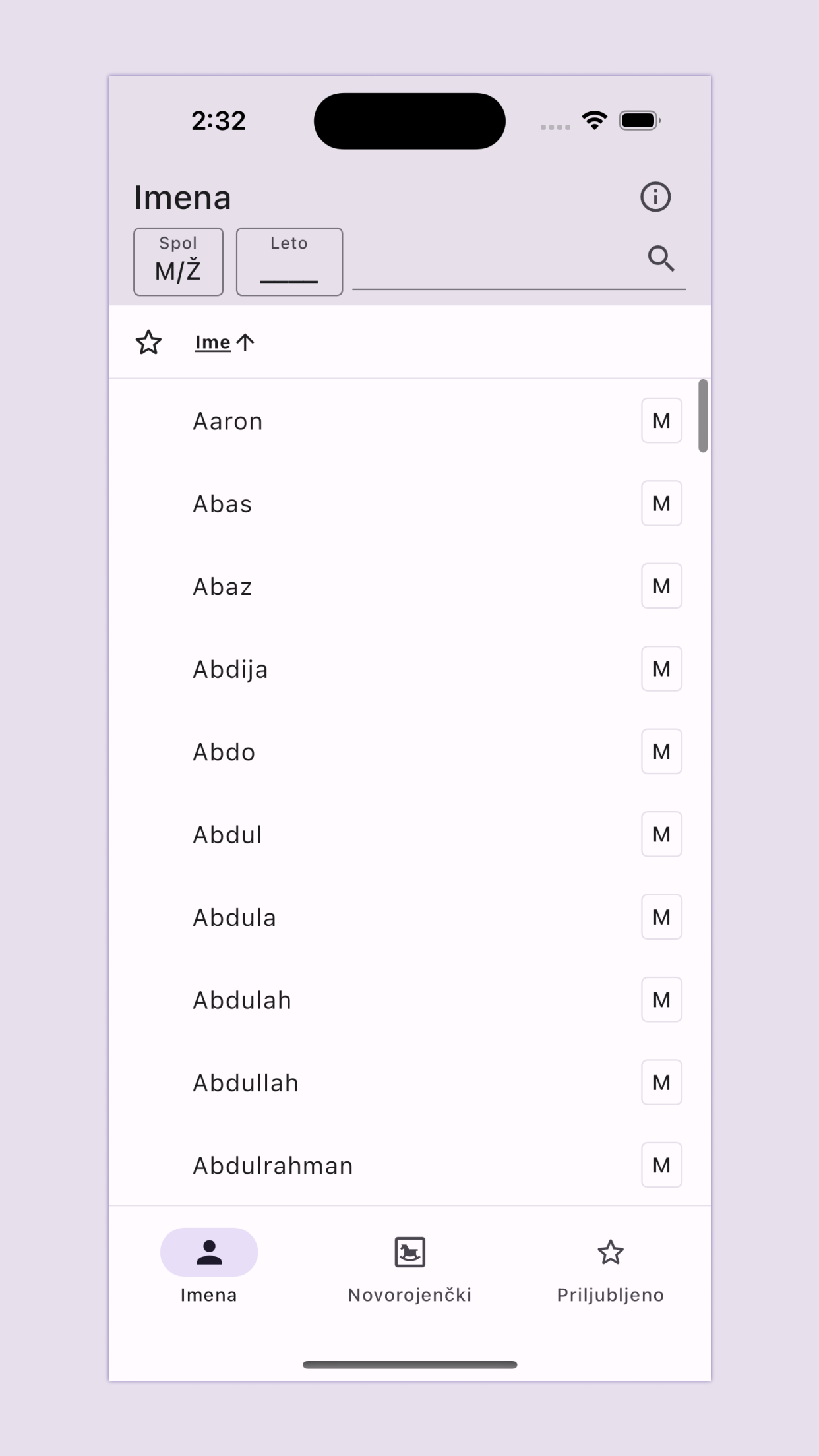
Task: Open the Leto year dropdown
Action: pos(289,262)
